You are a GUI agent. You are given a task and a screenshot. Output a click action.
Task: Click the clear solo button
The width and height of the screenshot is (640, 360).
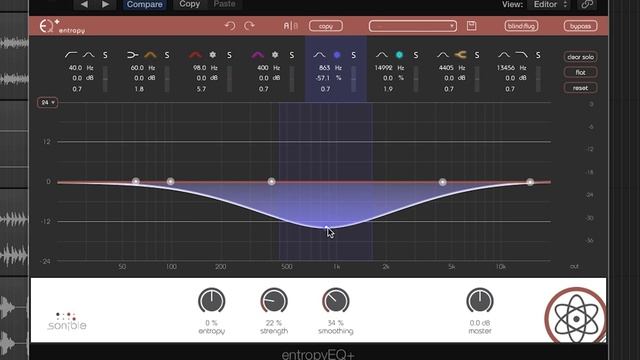pyautogui.click(x=580, y=57)
